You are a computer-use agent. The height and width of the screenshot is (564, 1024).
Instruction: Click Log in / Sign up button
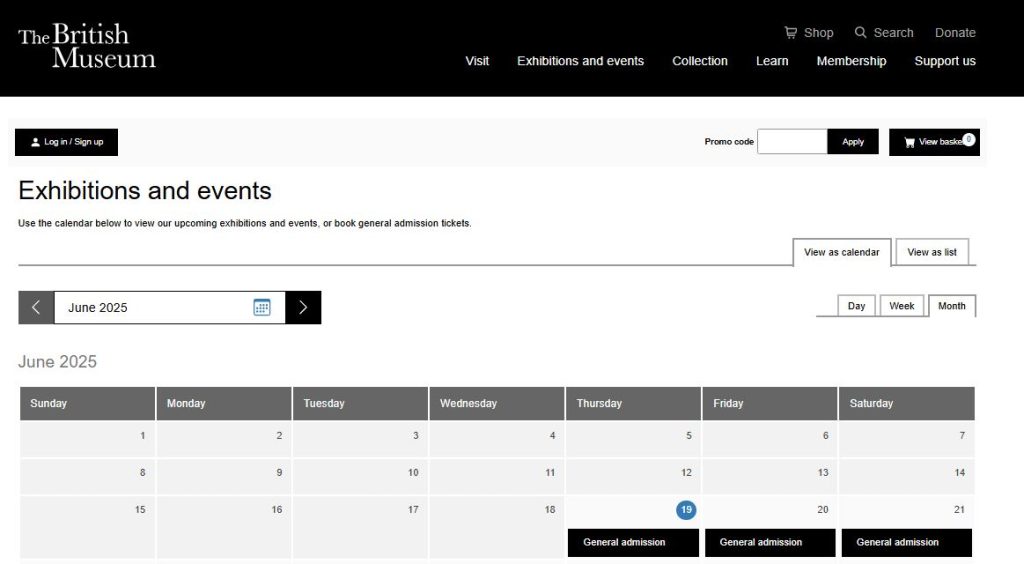[x=66, y=142]
